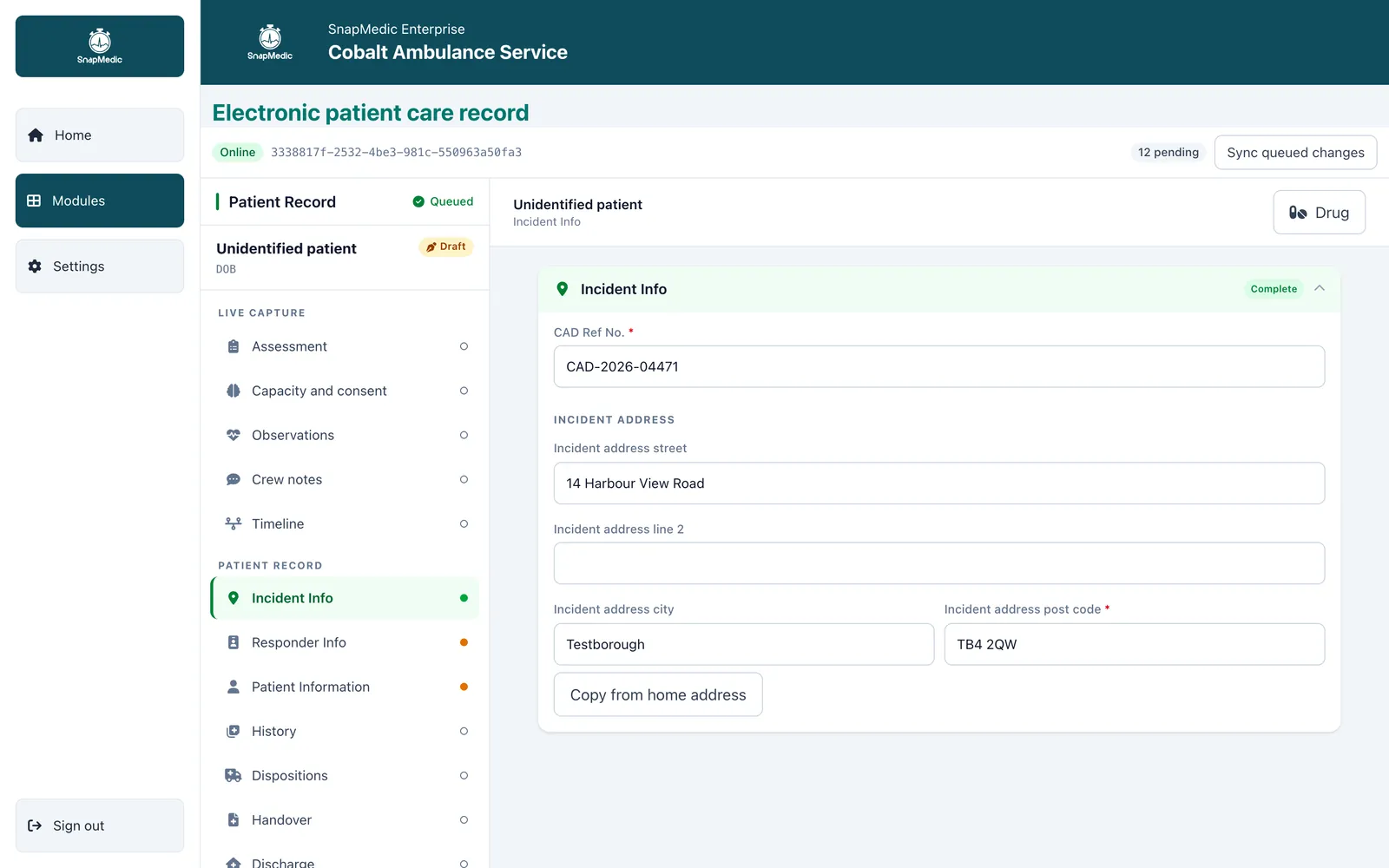Click the pill icon on Drug button
The image size is (1389, 868).
pyautogui.click(x=1298, y=213)
